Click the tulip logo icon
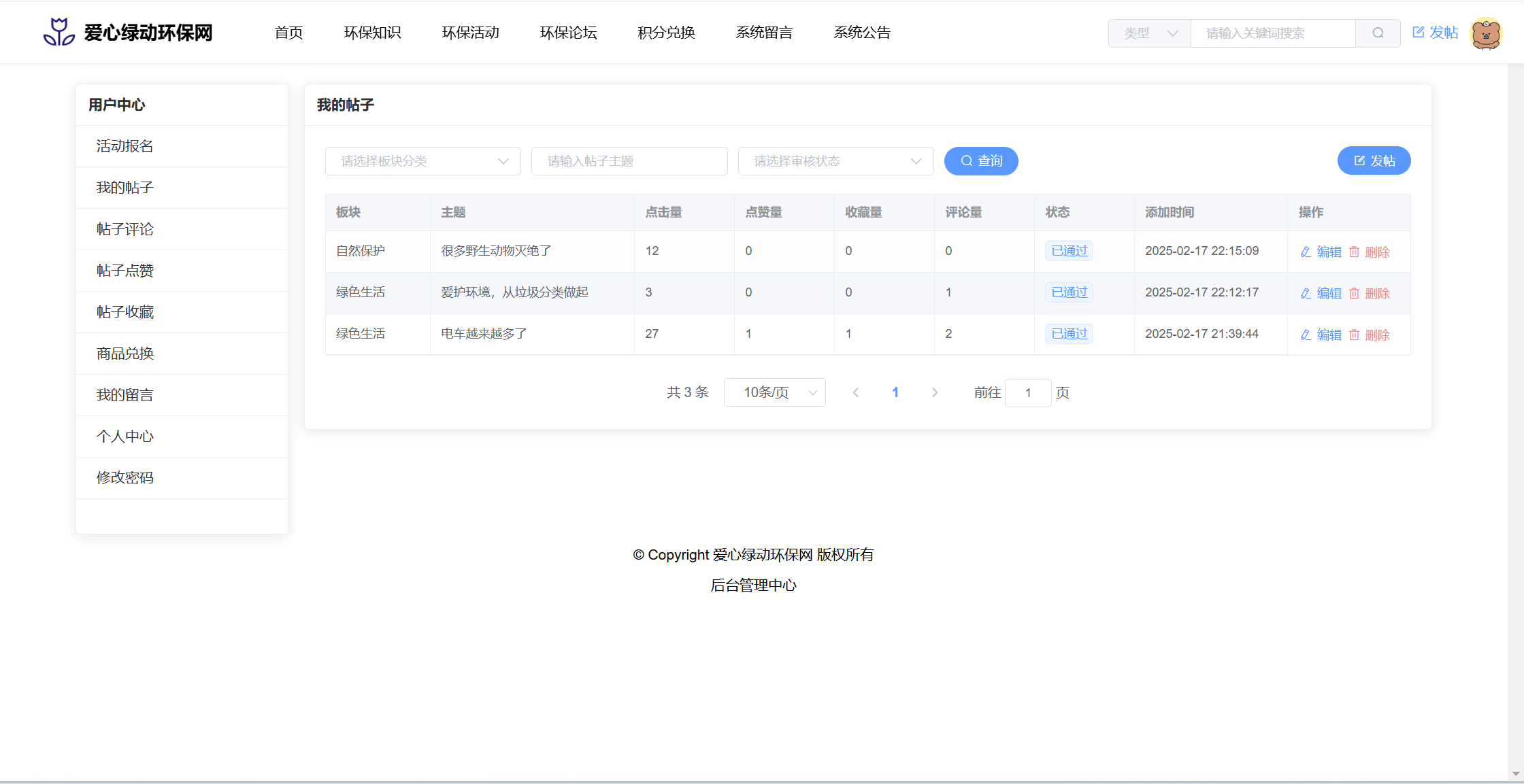1524x784 pixels. click(59, 32)
